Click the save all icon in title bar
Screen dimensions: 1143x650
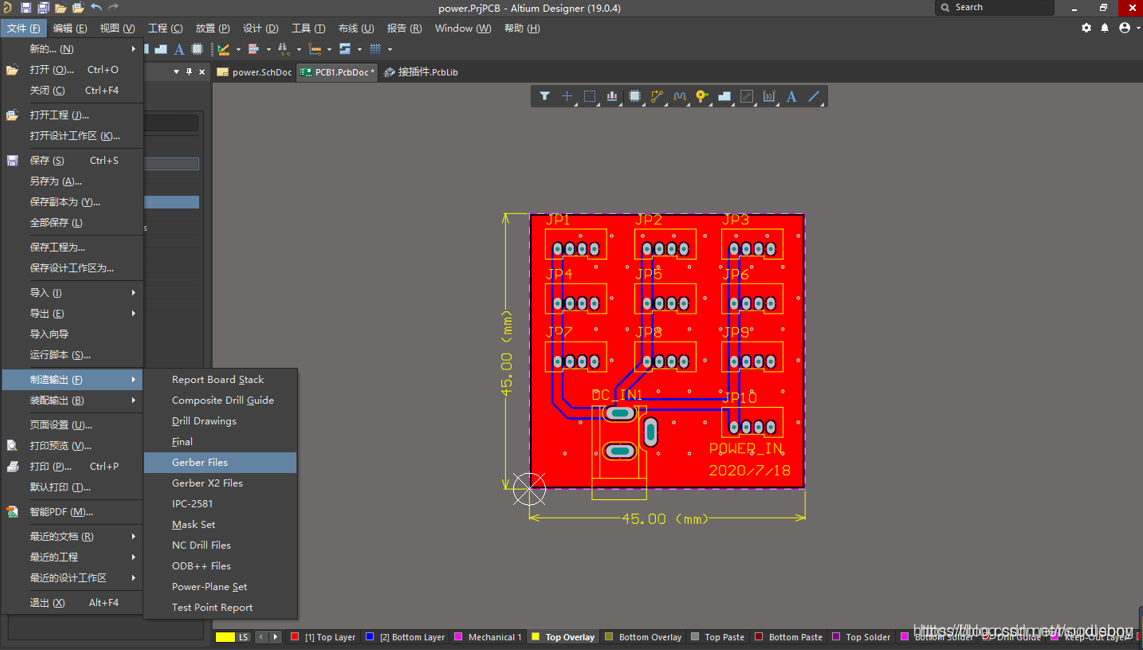[x=43, y=8]
